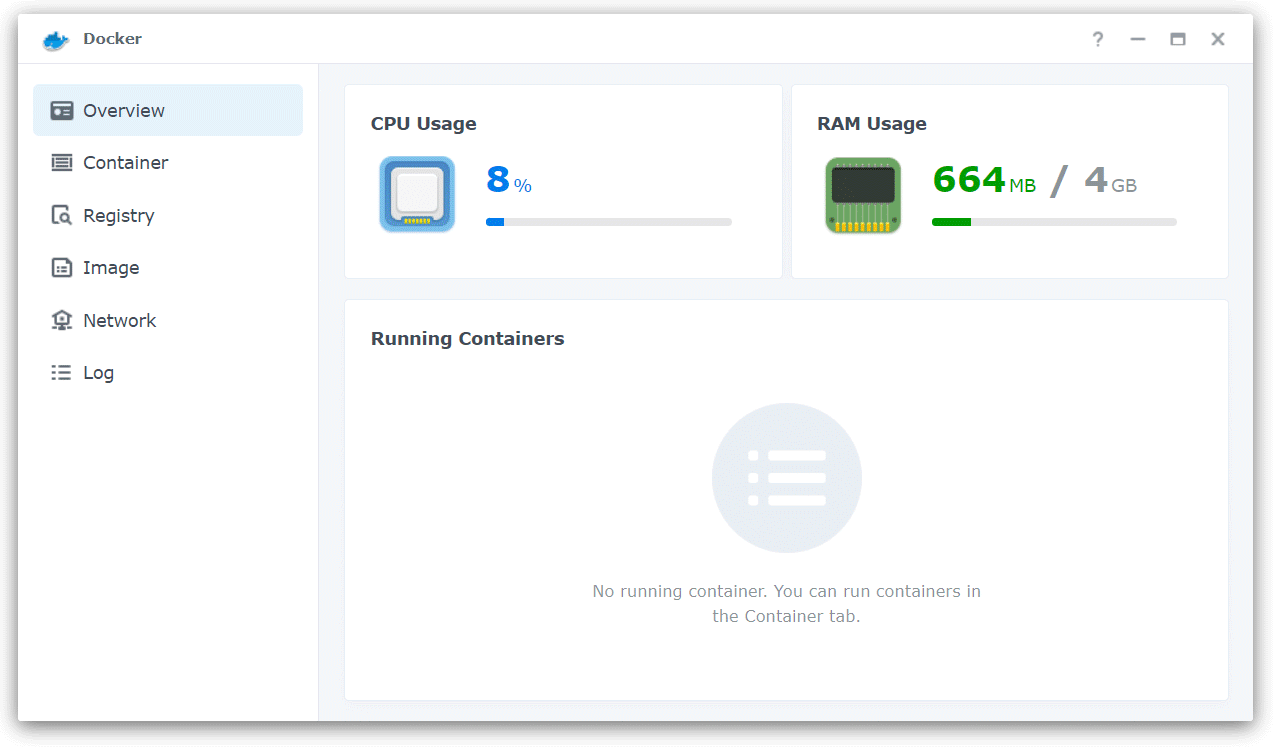
Task: Click the RAM usage progress bar
Action: click(1054, 222)
